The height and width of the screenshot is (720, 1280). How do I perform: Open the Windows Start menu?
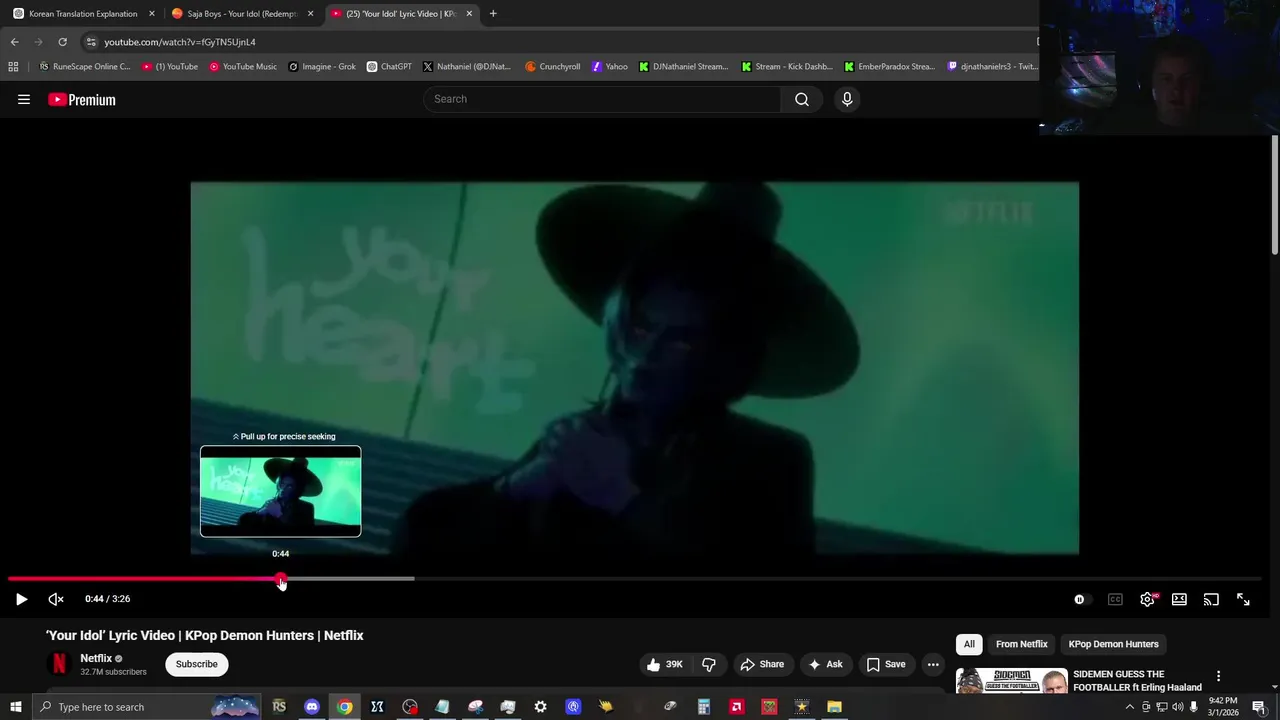(x=15, y=707)
